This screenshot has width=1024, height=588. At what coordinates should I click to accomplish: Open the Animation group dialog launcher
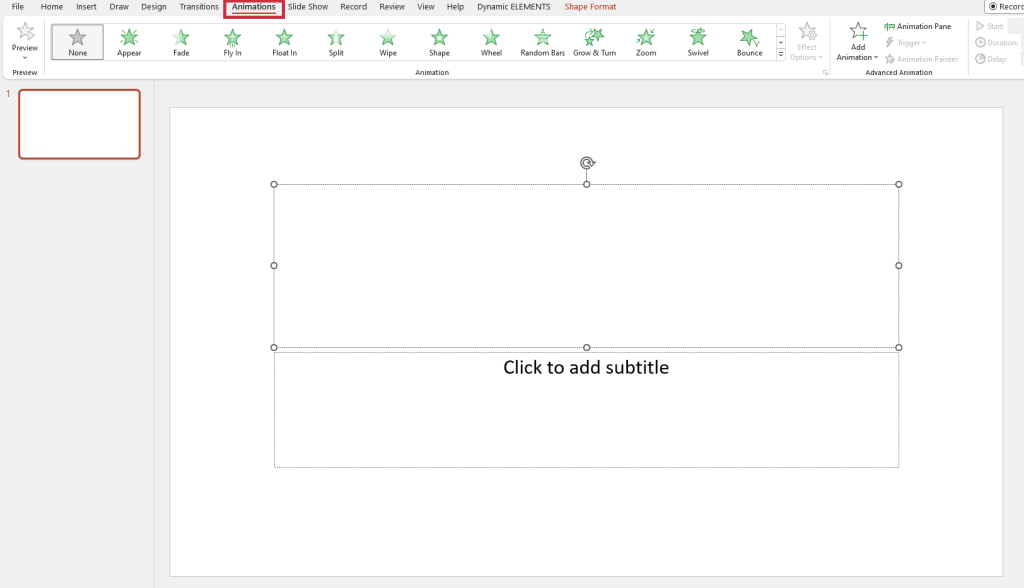coord(825,73)
